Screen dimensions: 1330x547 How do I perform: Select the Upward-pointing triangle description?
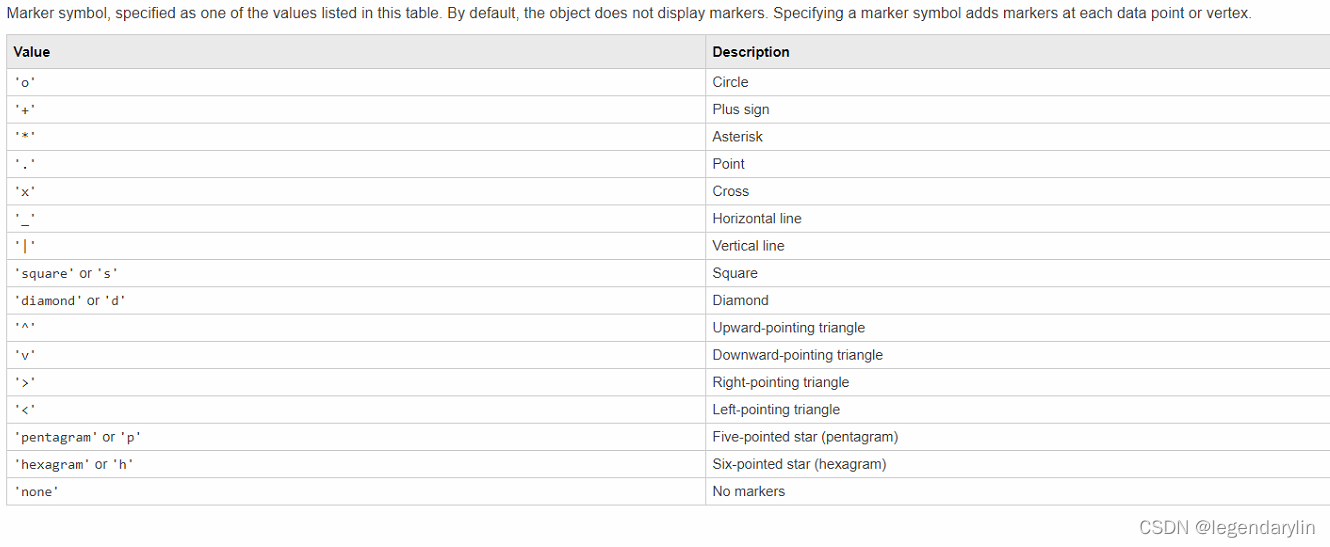pos(789,328)
